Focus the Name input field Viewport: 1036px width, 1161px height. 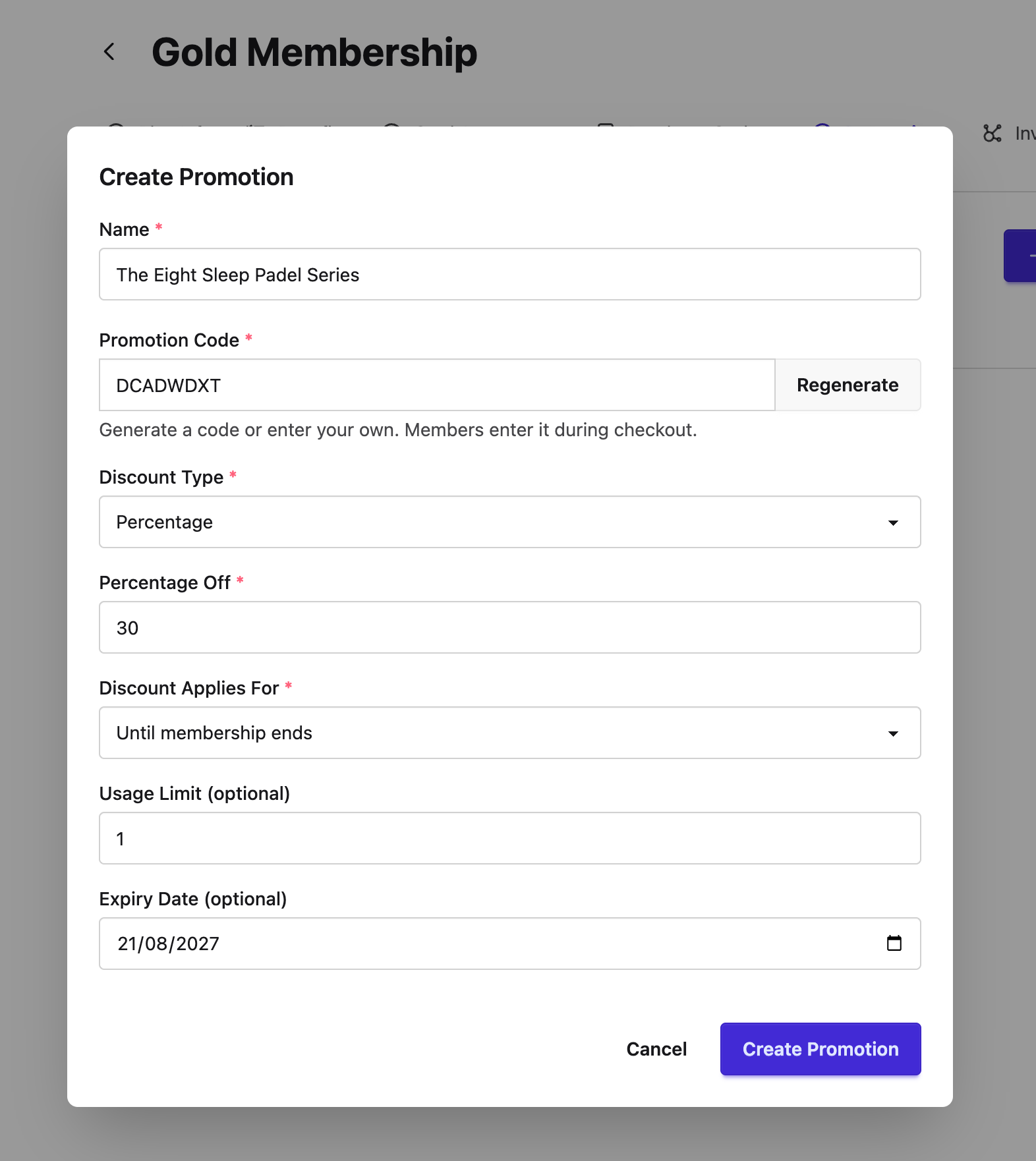tap(509, 274)
